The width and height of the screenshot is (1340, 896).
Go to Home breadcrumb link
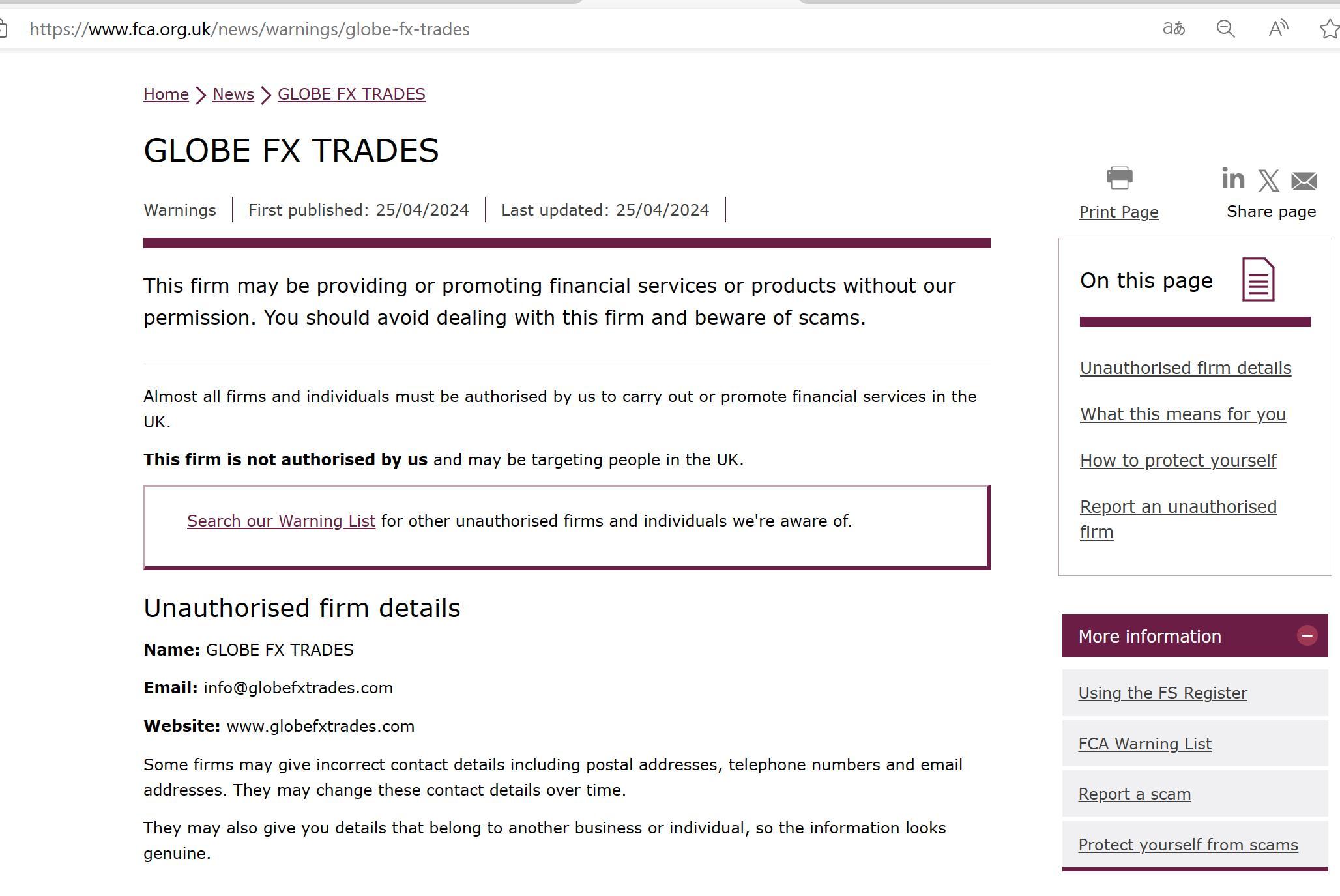pyautogui.click(x=166, y=94)
